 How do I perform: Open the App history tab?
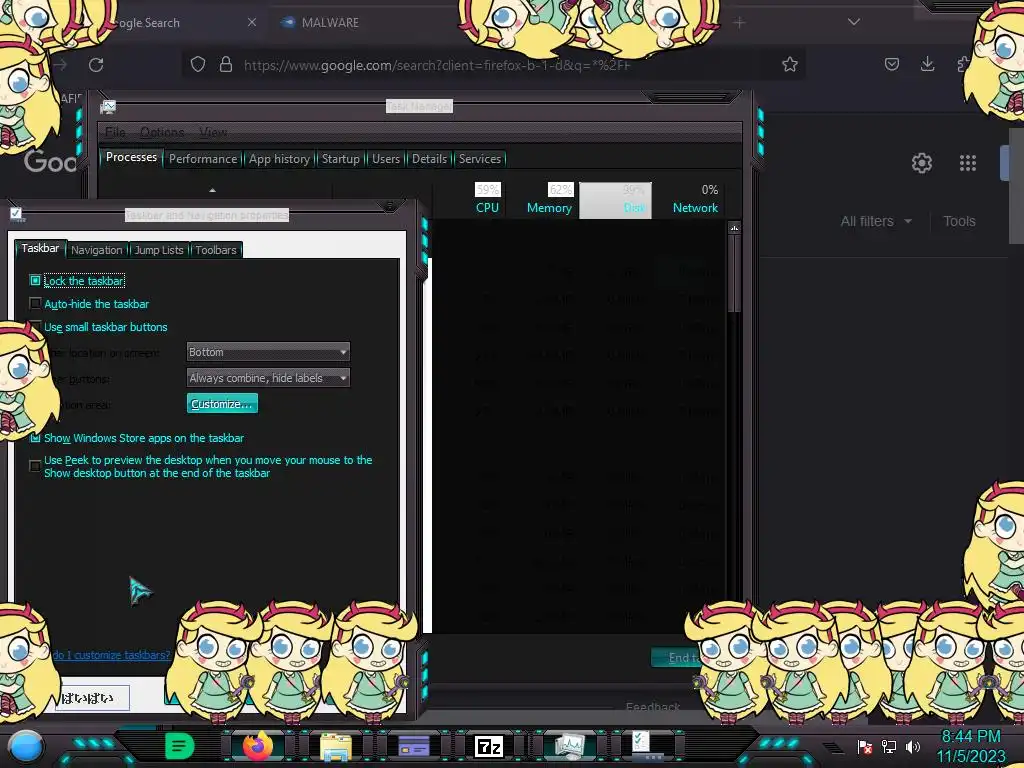[280, 159]
